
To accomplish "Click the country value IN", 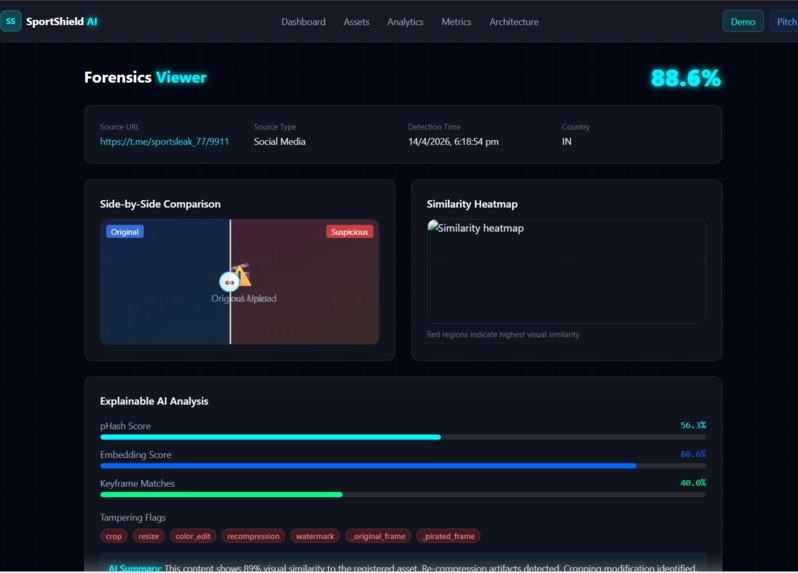I will 566,141.
